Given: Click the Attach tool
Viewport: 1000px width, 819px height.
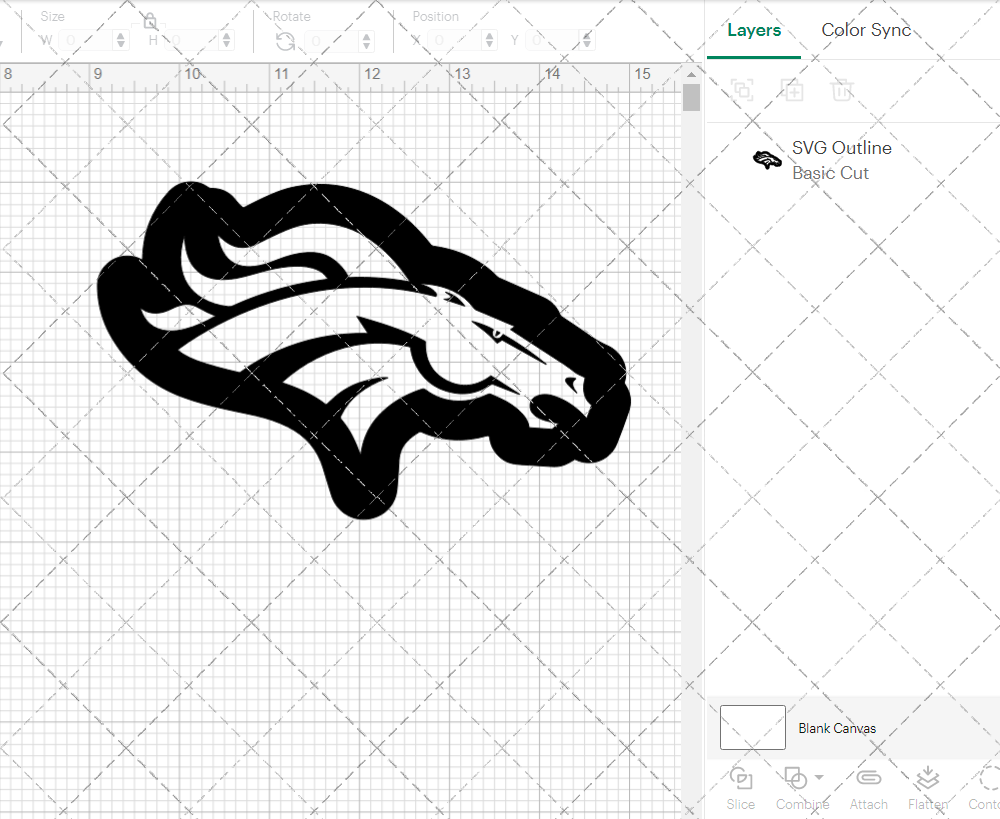Looking at the screenshot, I should pos(868,788).
